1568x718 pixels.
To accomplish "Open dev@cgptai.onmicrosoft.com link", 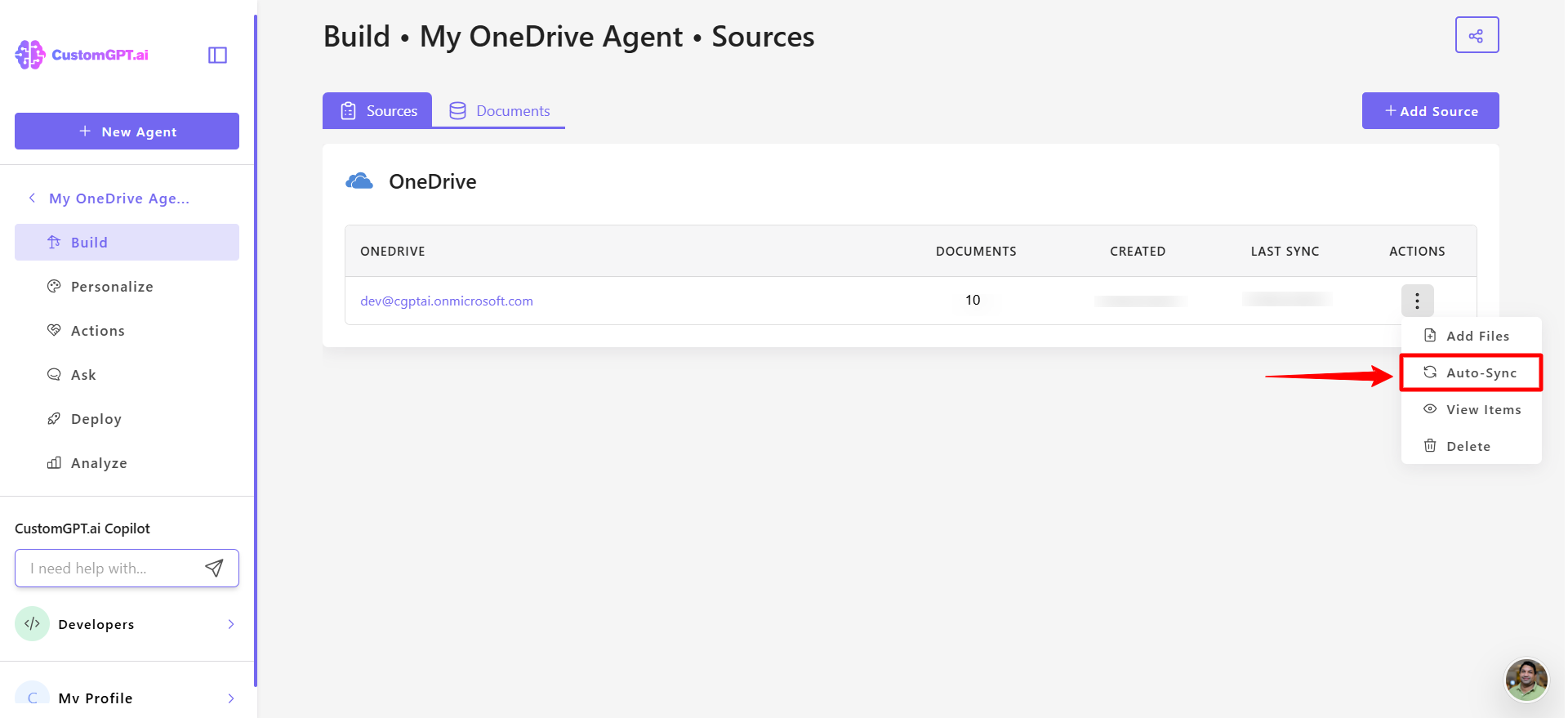I will point(447,301).
